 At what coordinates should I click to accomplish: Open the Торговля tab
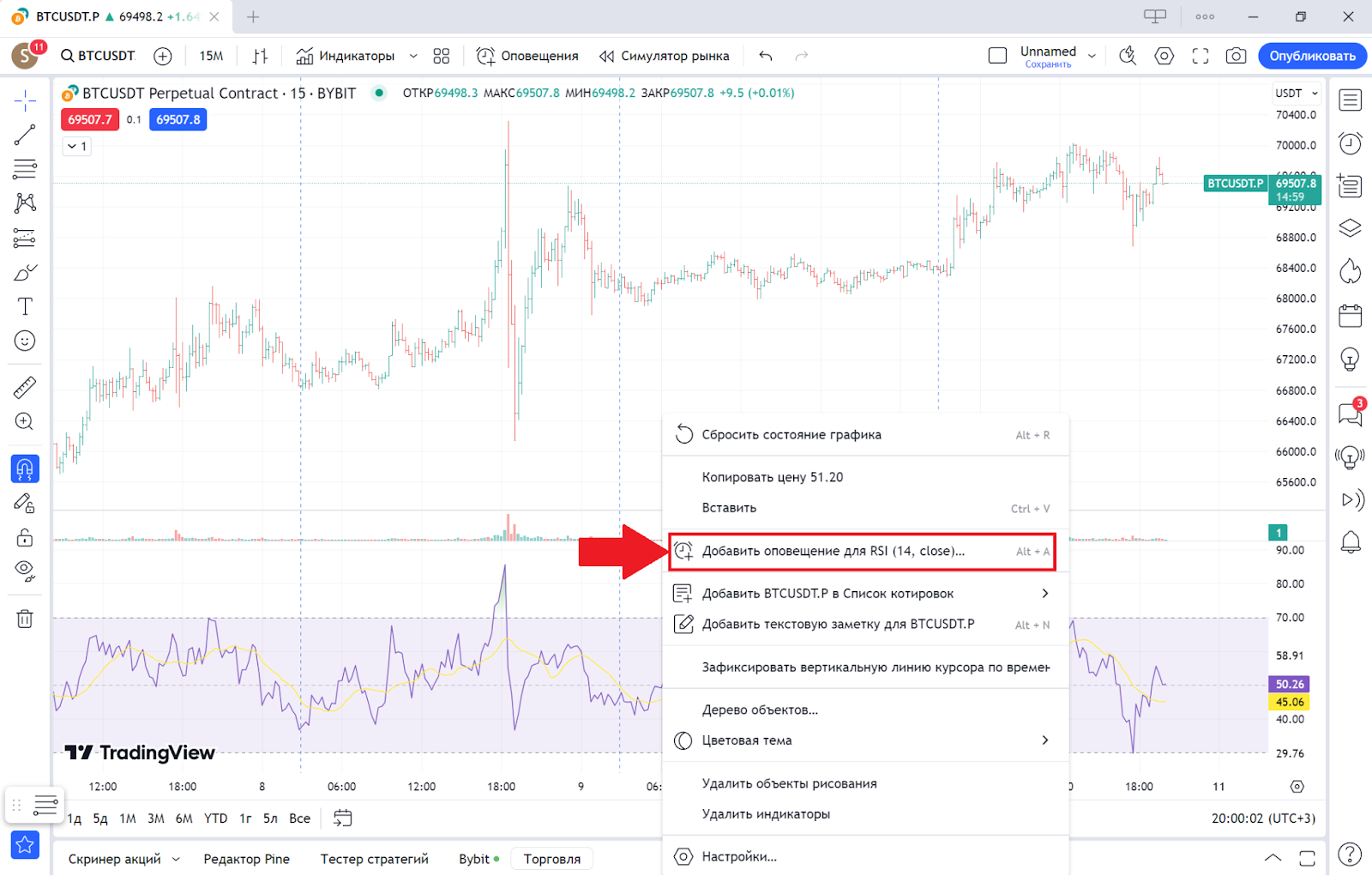click(x=552, y=859)
